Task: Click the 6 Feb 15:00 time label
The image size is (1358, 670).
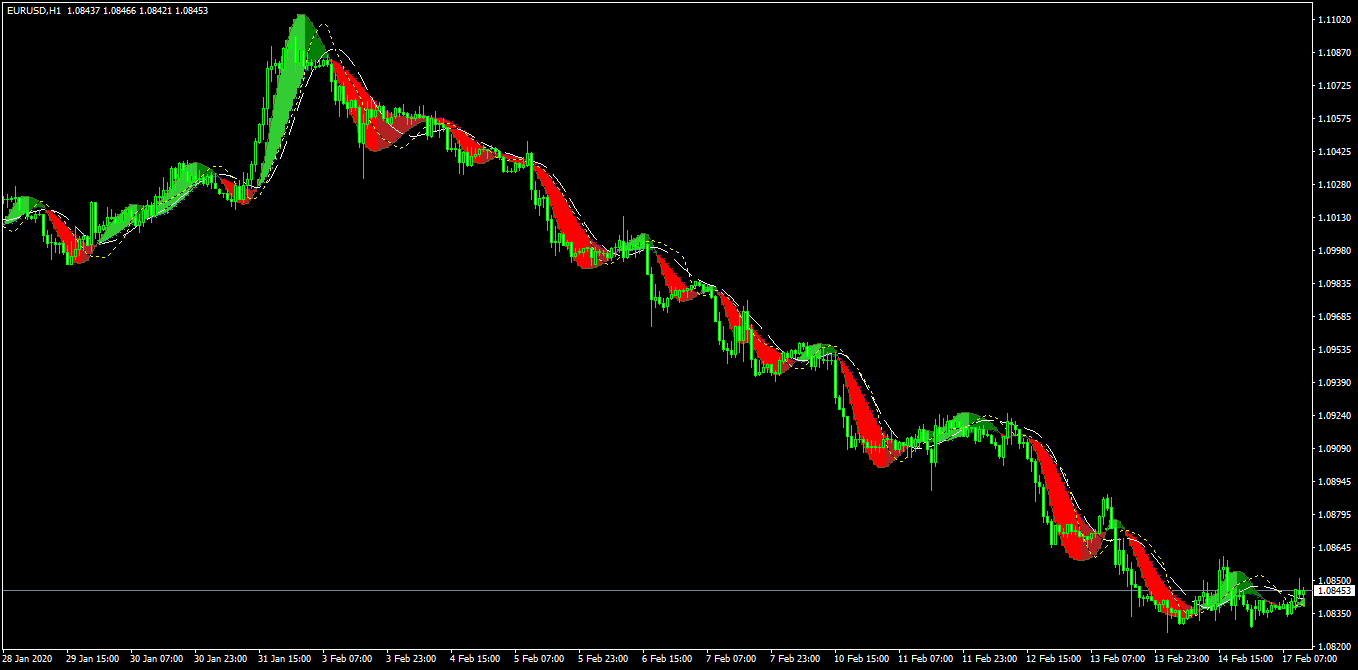Action: coord(669,660)
